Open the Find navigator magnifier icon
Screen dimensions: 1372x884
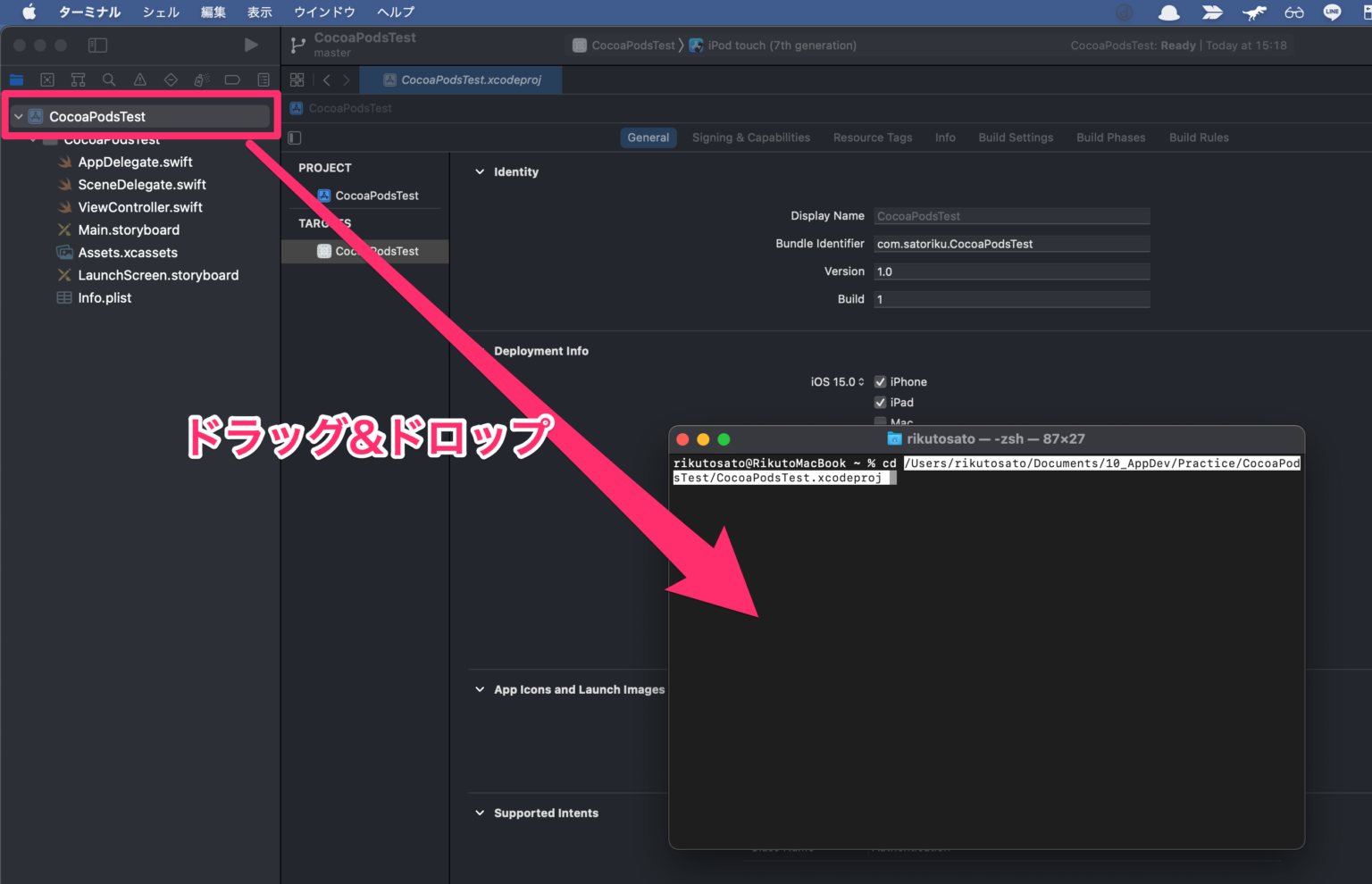109,79
